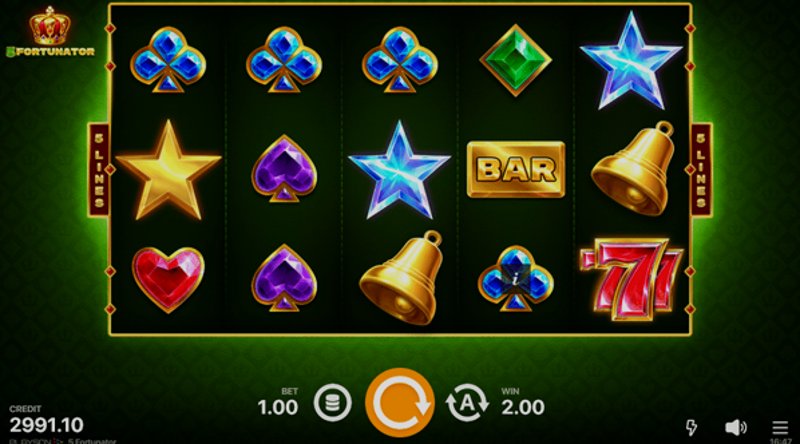Select the gold star symbol
Image resolution: width=800 pixels, height=444 pixels.
pos(168,170)
